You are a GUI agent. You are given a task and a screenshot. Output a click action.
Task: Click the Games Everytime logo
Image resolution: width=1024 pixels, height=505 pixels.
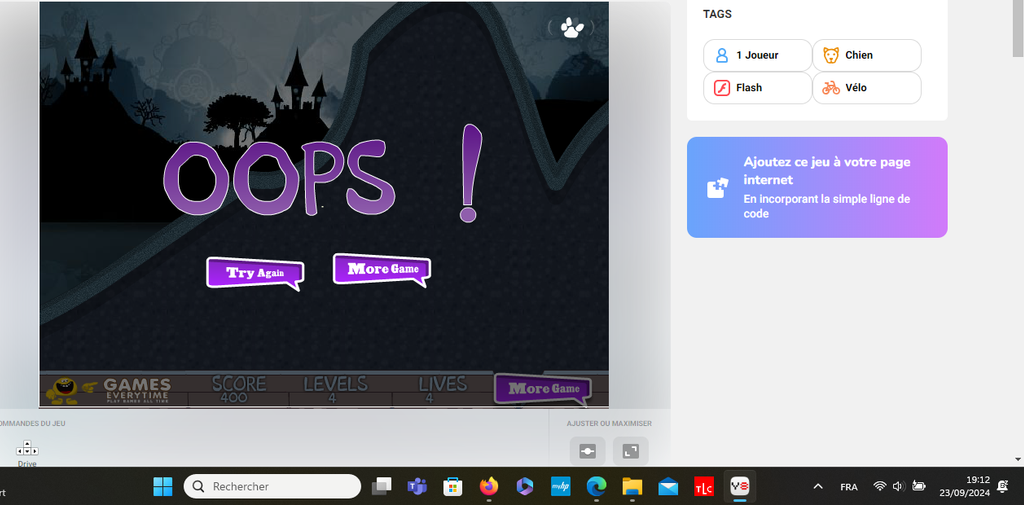[x=112, y=389]
